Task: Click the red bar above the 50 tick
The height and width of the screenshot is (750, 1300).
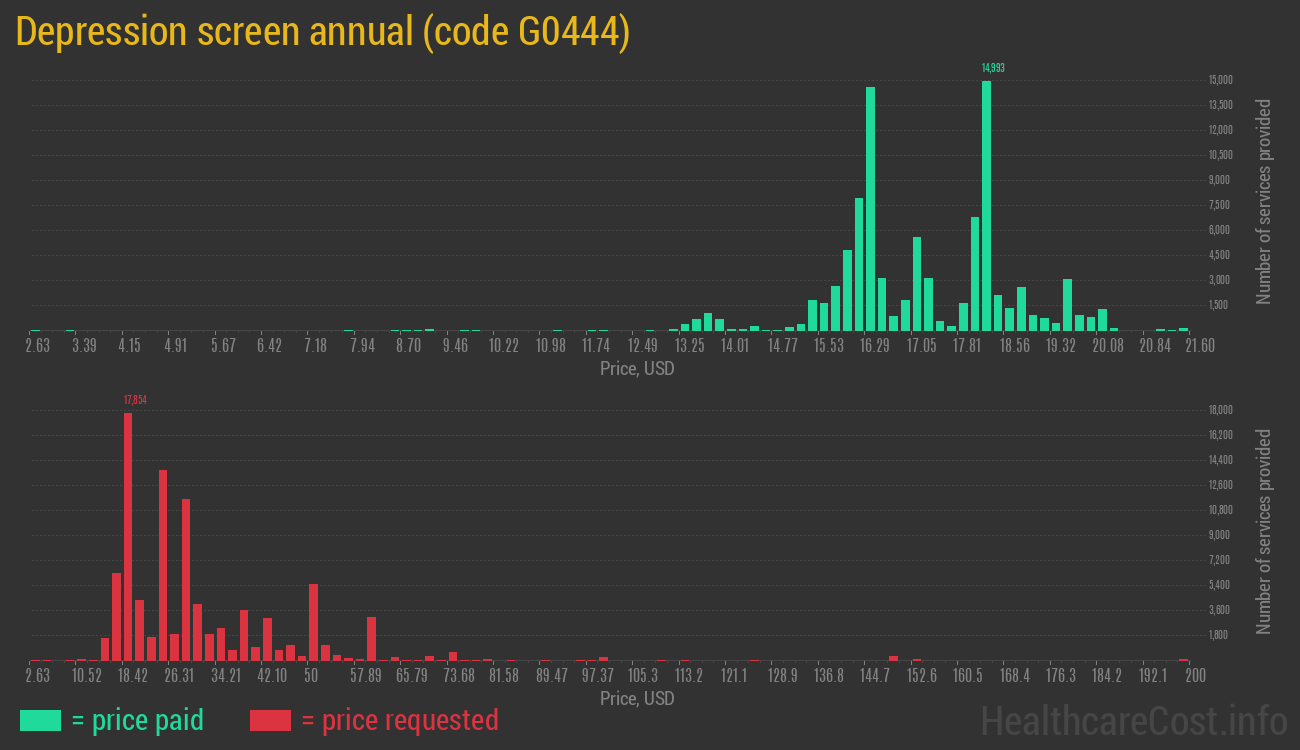Action: tap(313, 621)
